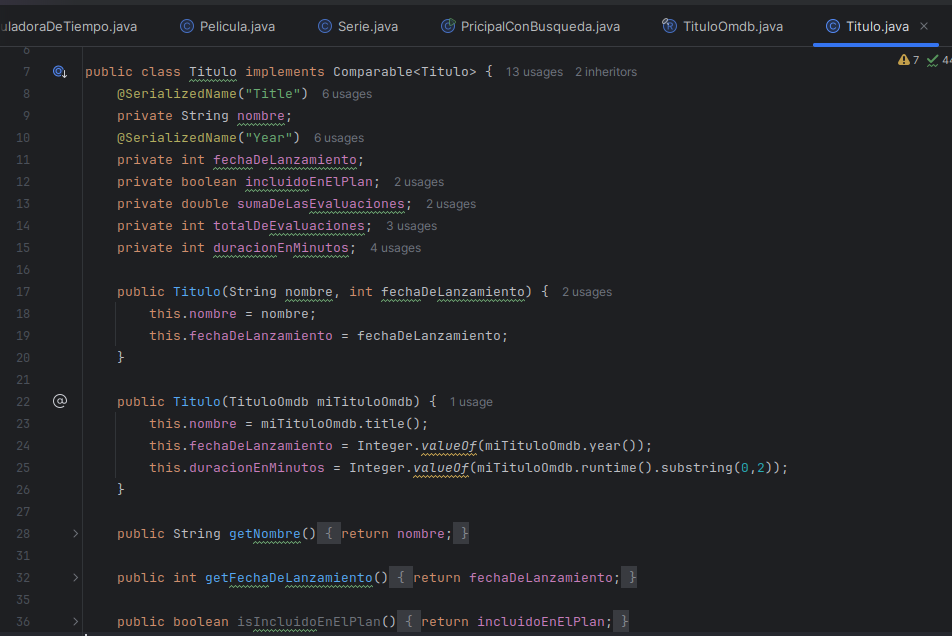Viewport: 952px width, 636px height.
Task: Switch to the Serie.java tab
Action: (x=358, y=26)
